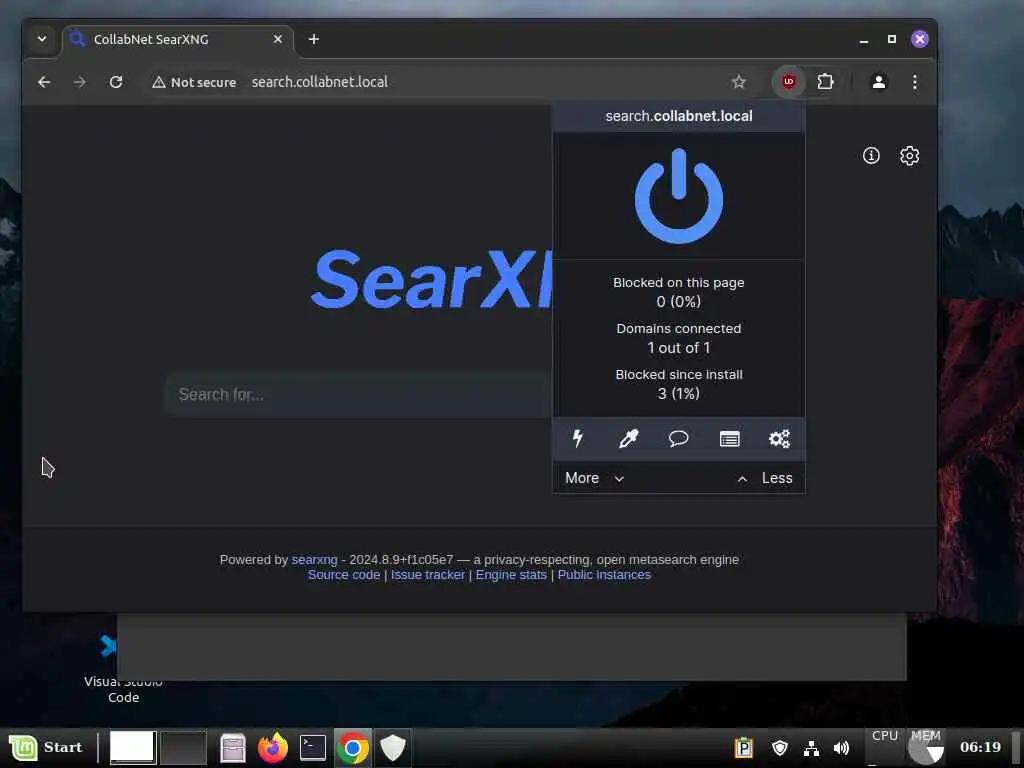Click the Domains connected 1 out of 1
Image resolution: width=1024 pixels, height=768 pixels.
click(679, 338)
